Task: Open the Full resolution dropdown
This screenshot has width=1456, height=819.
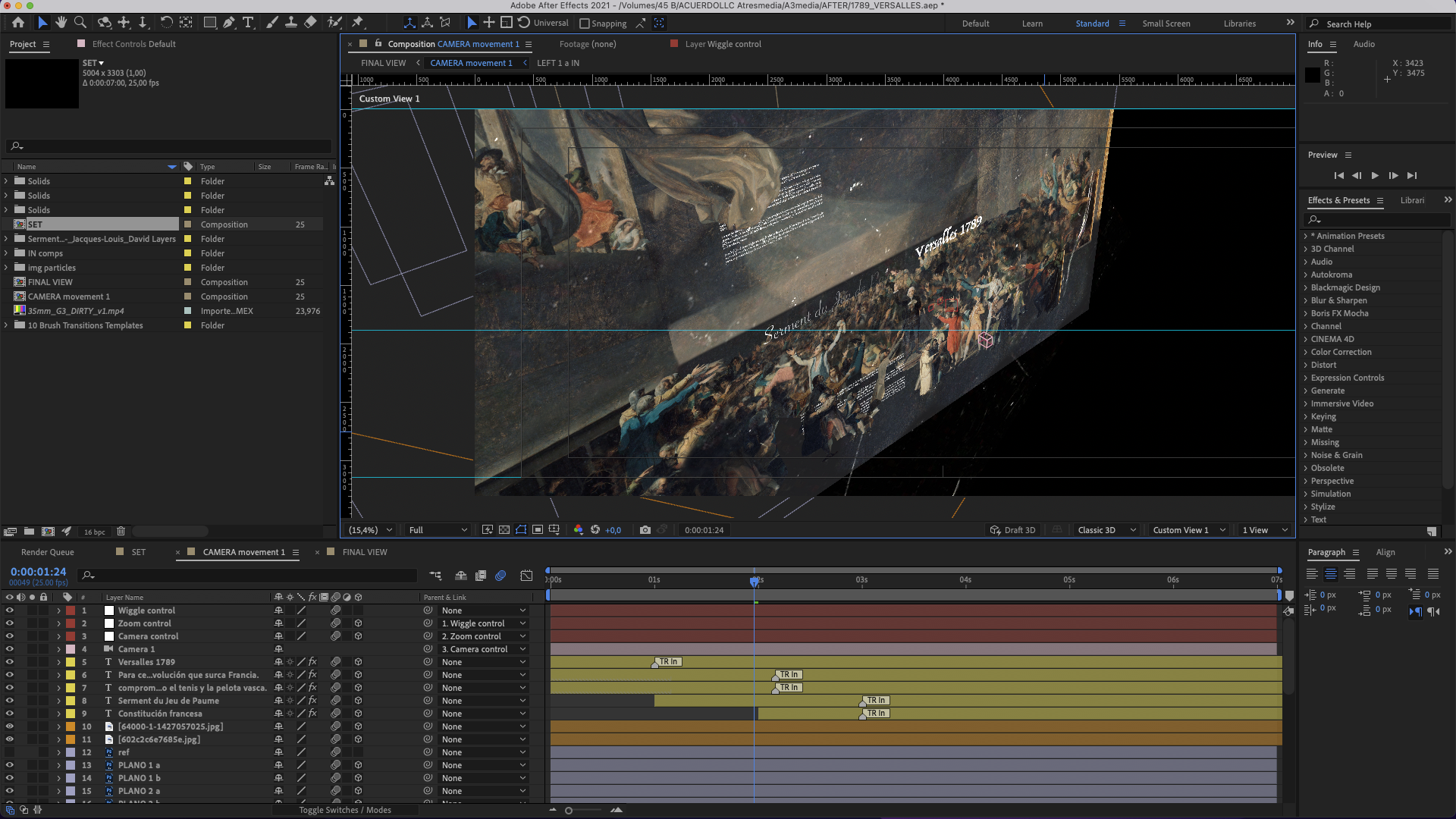Action: [438, 530]
